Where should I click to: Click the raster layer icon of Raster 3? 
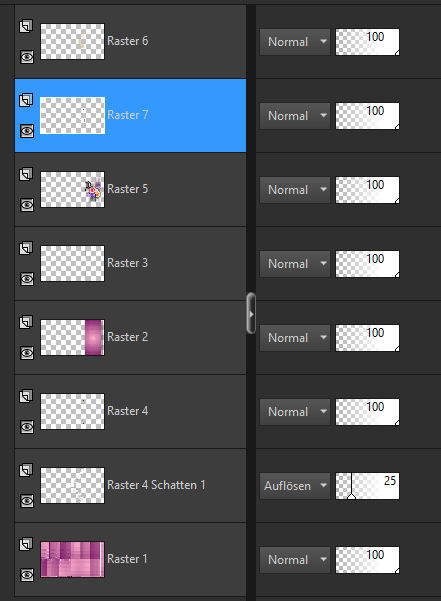[26, 248]
